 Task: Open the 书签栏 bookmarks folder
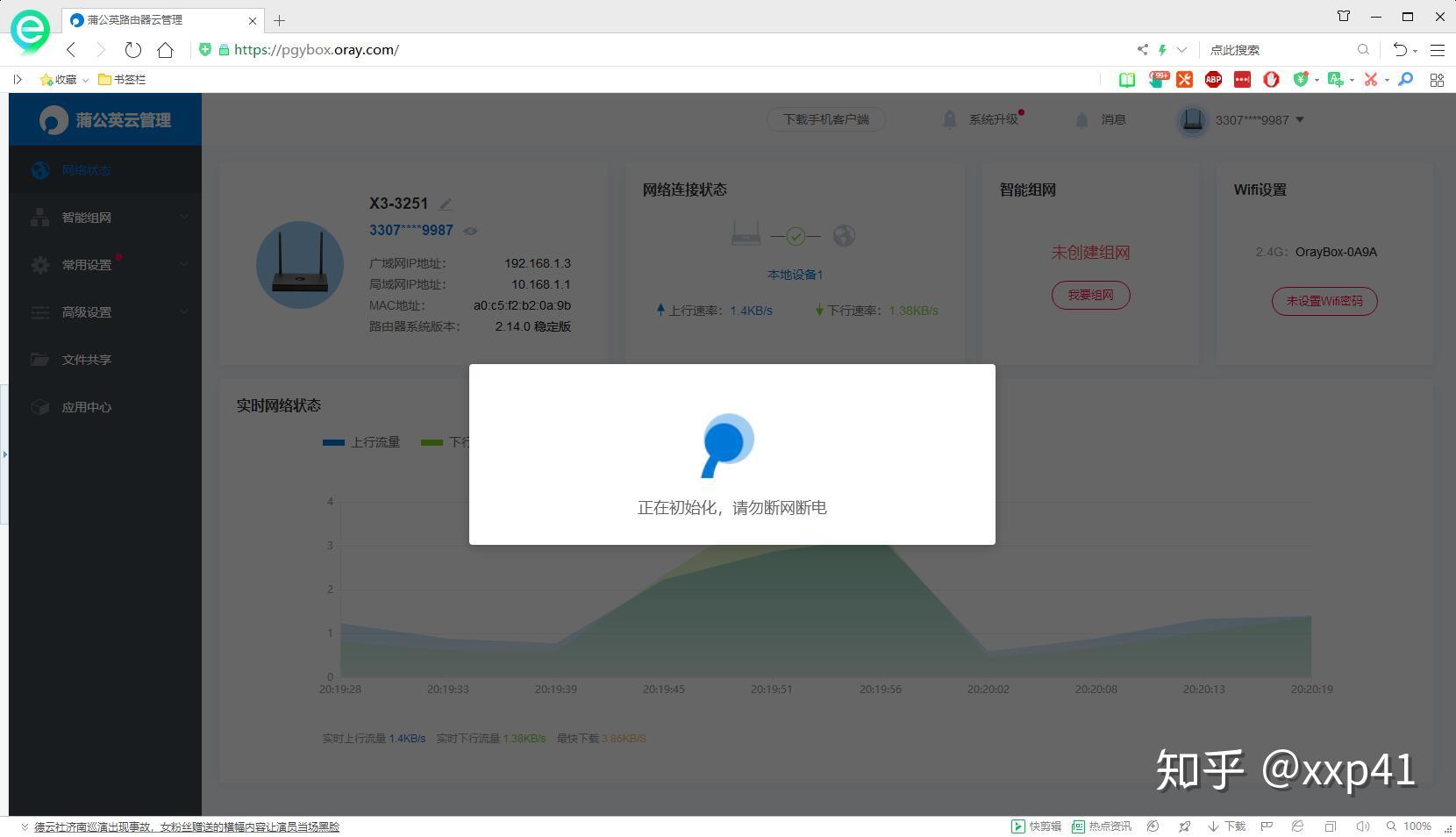coord(122,80)
